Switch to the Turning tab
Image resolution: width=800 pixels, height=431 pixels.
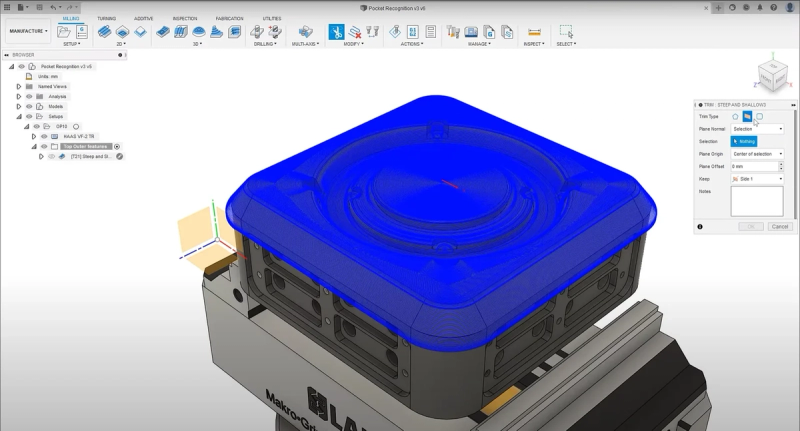(x=107, y=18)
